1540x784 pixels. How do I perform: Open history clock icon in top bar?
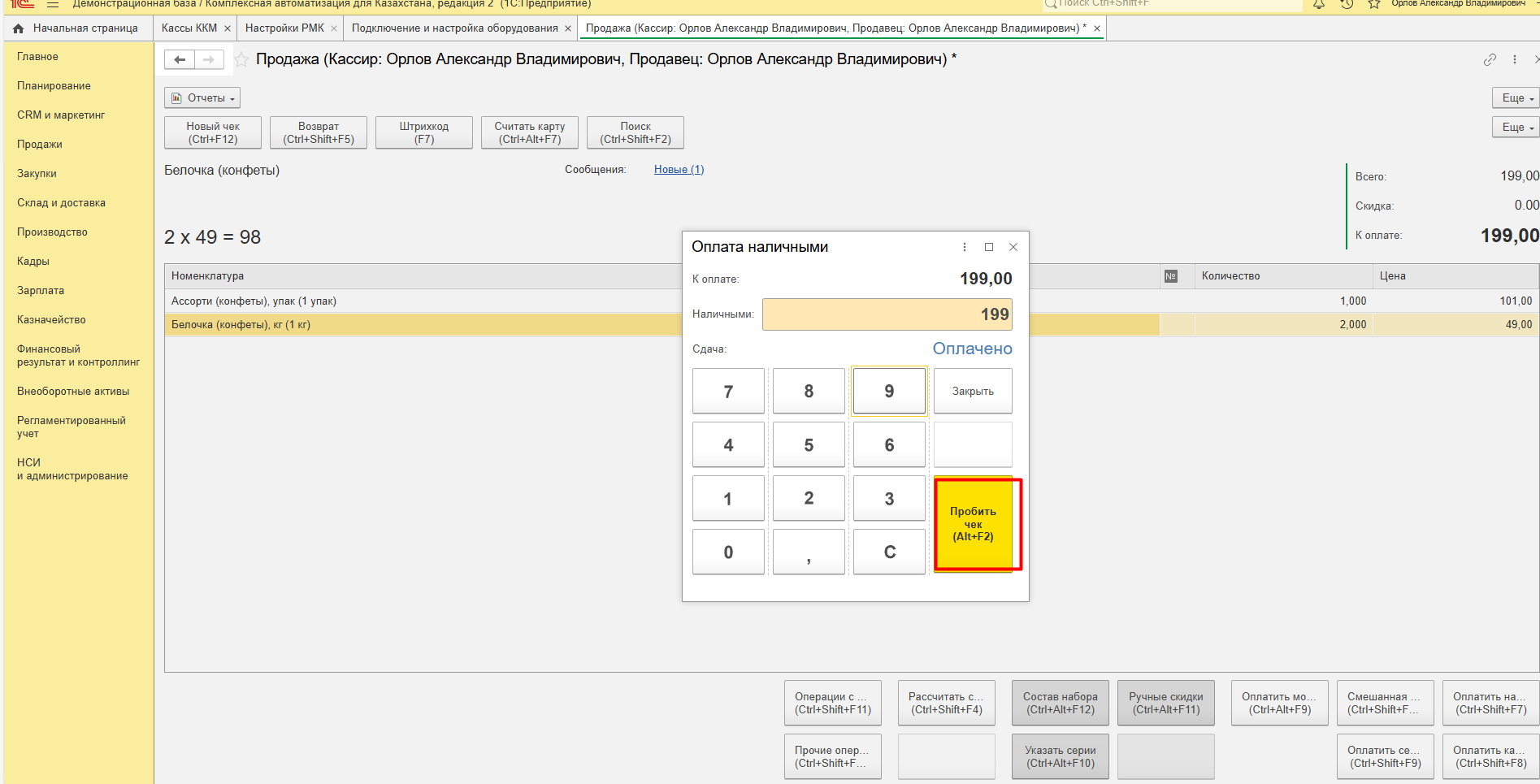pos(1347,4)
